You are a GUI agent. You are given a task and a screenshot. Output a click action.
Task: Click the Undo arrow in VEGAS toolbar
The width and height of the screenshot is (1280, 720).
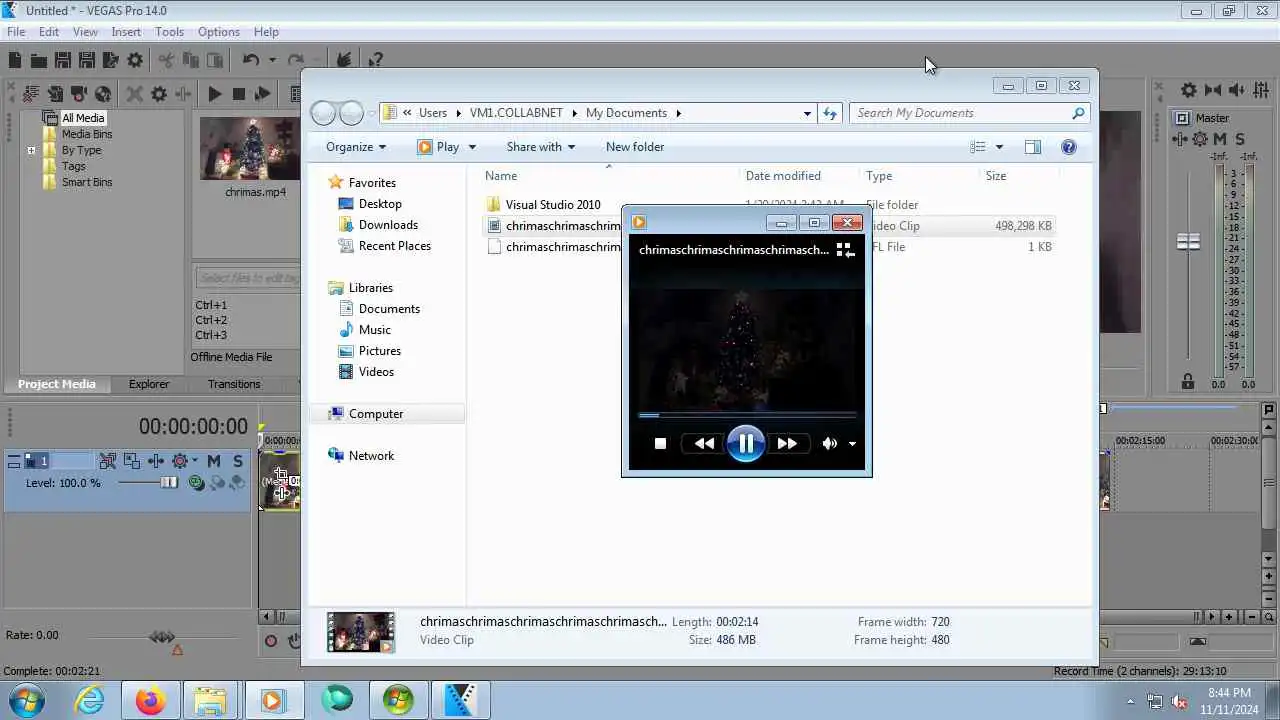pos(251,61)
